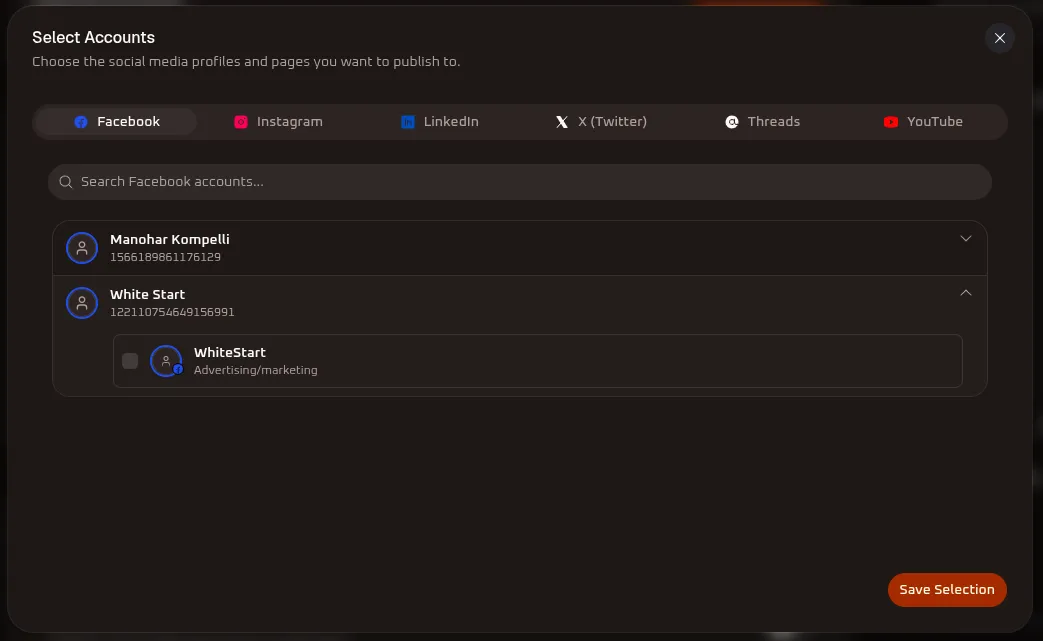The width and height of the screenshot is (1043, 641).
Task: Click the WhiteStart page avatar icon
Action: coord(166,361)
